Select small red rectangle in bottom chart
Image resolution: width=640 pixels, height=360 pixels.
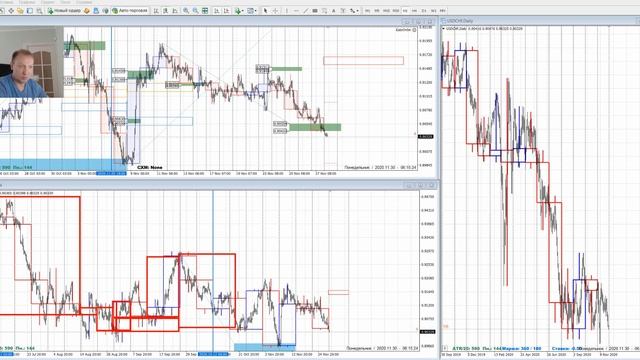338,292
